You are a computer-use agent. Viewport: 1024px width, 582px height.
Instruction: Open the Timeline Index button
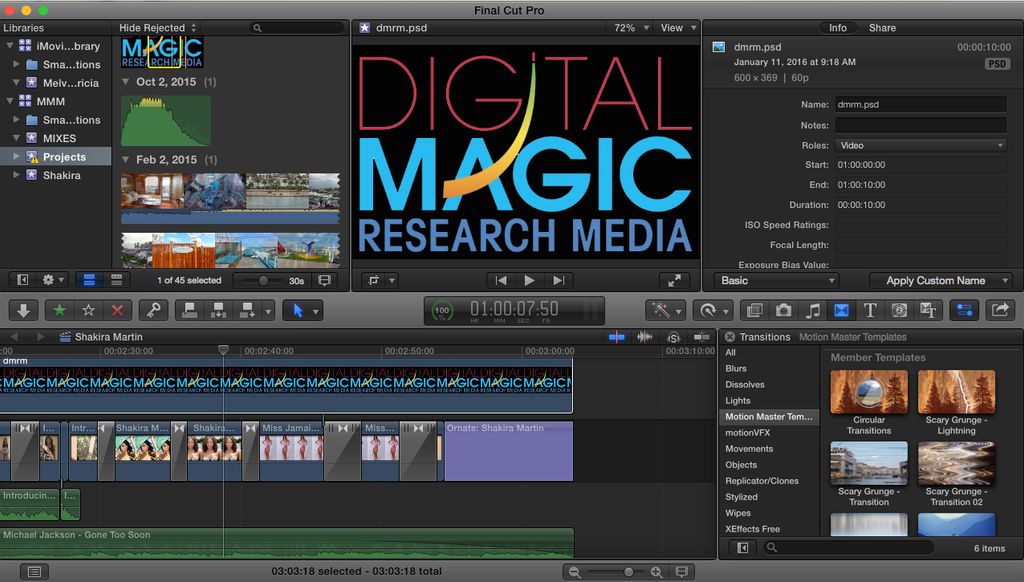34,572
